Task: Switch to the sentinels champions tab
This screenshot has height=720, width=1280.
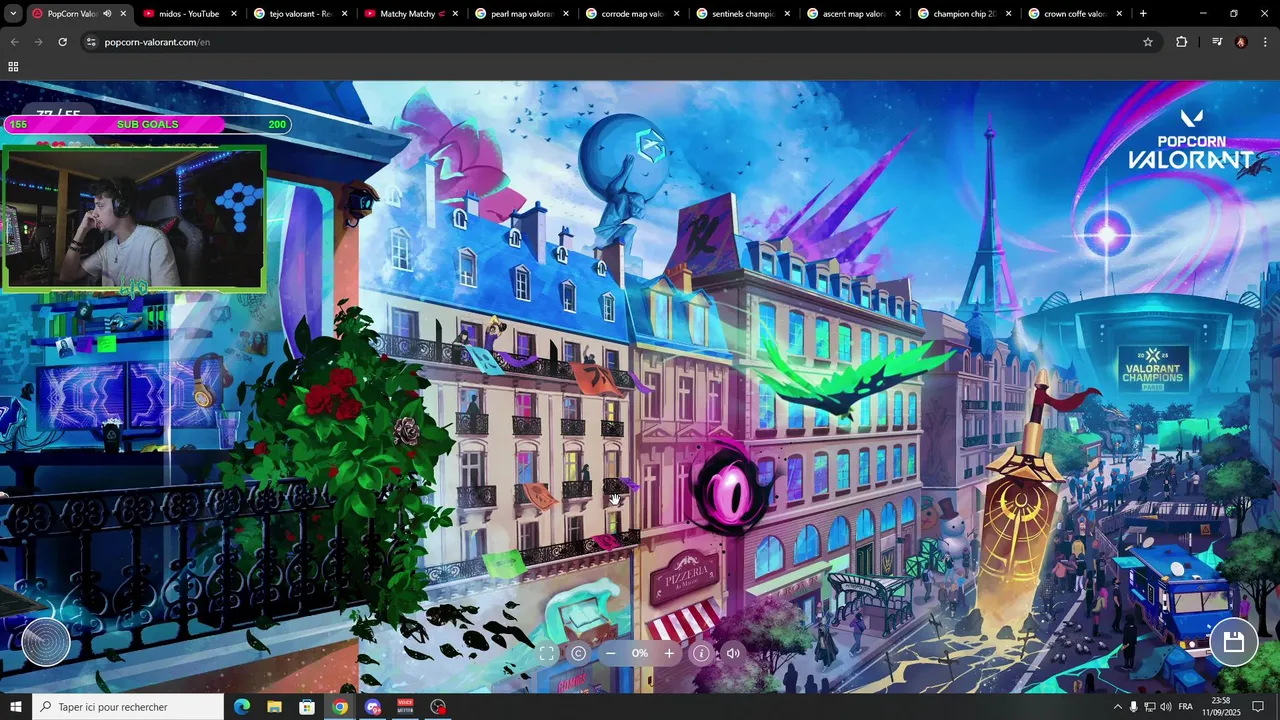Action: click(x=743, y=14)
